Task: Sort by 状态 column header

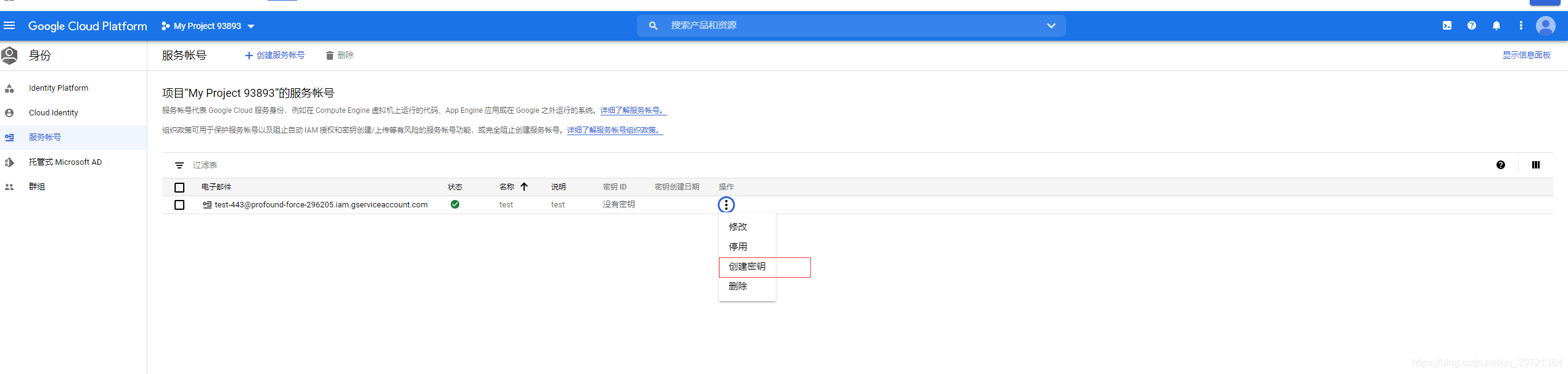Action: pyautogui.click(x=455, y=187)
